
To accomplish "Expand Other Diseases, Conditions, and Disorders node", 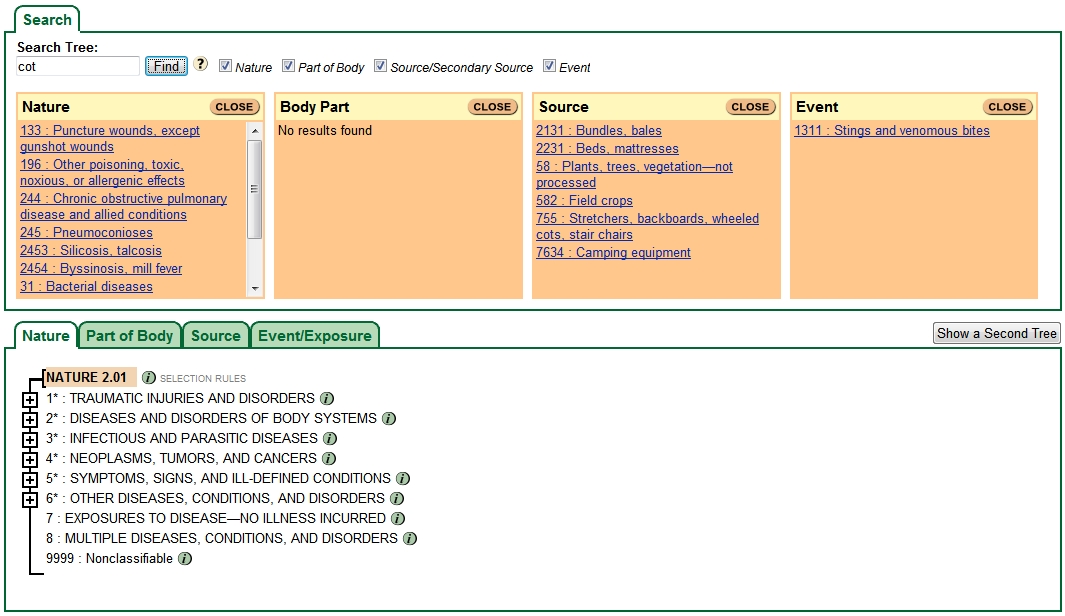I will click(x=30, y=499).
